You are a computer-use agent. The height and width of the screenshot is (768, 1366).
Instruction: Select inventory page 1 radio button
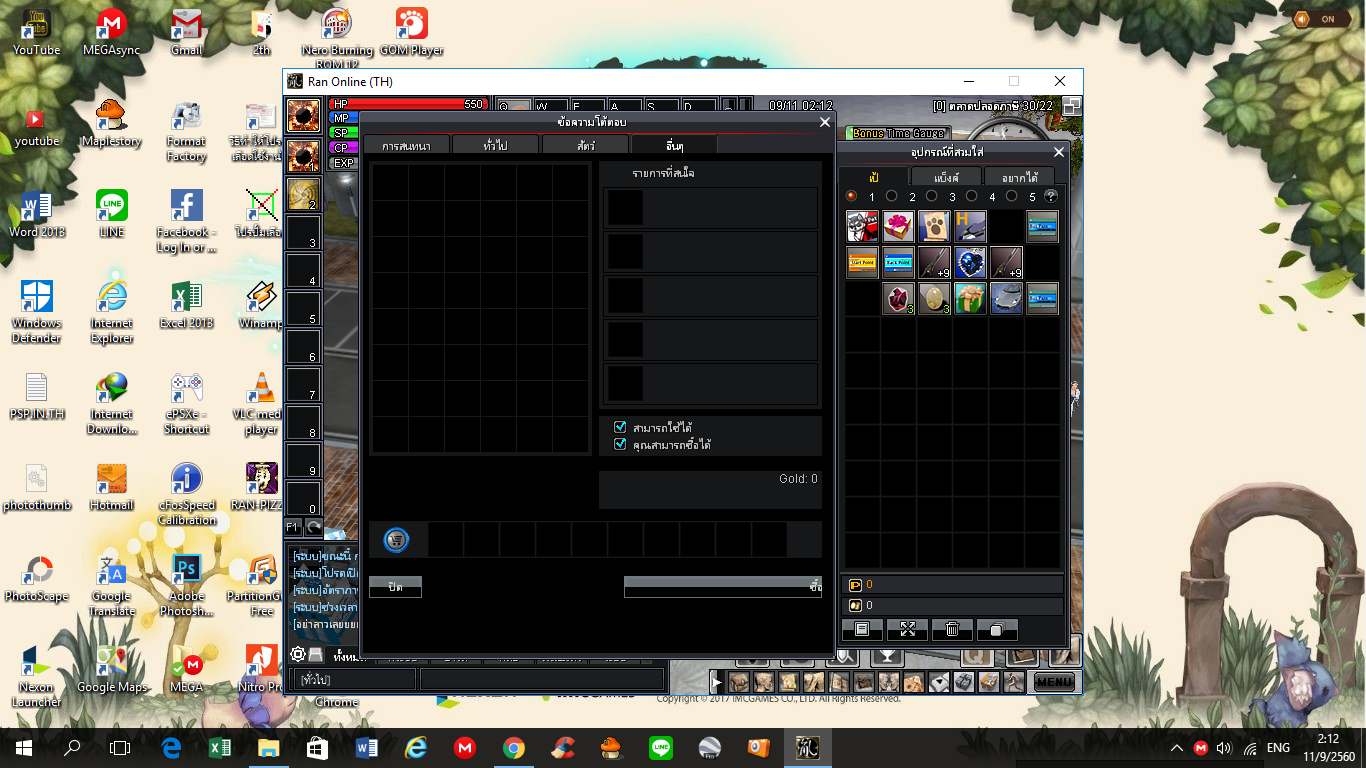point(852,196)
